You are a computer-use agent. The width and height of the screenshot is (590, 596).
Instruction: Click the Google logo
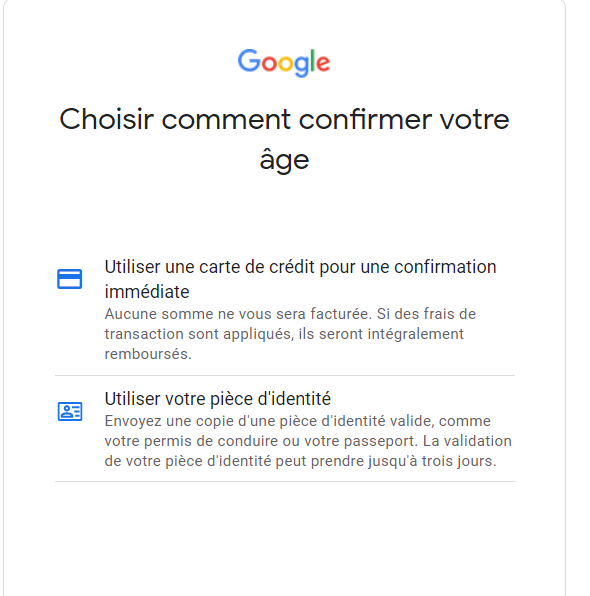pos(284,63)
